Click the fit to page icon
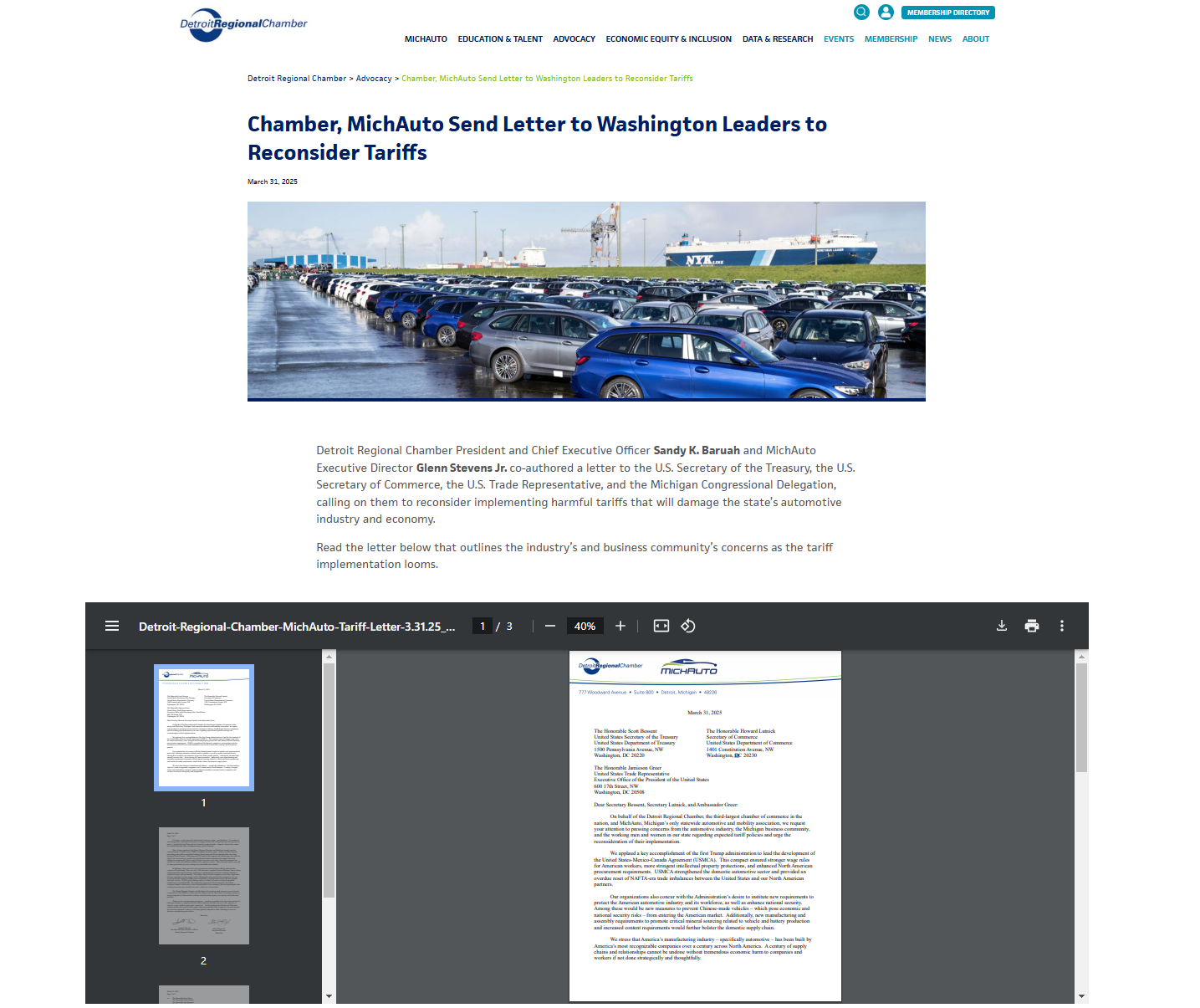Screen dimensions: 1200x1008 point(661,626)
